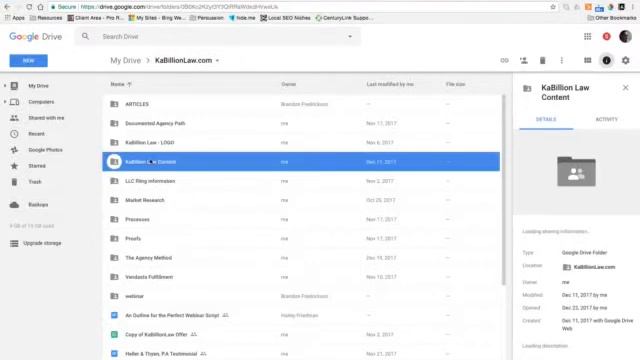Open the settings gear icon
Image resolution: width=640 pixels, height=360 pixels.
[x=625, y=60]
